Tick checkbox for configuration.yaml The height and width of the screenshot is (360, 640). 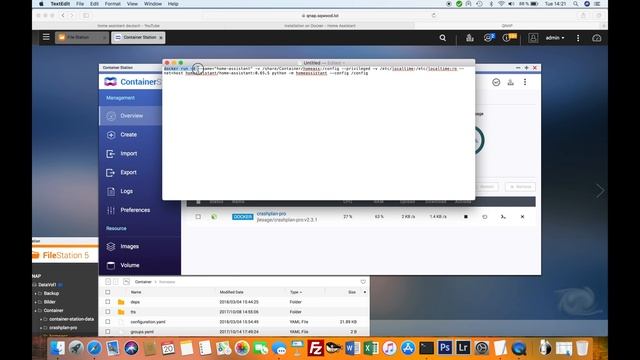point(108,322)
